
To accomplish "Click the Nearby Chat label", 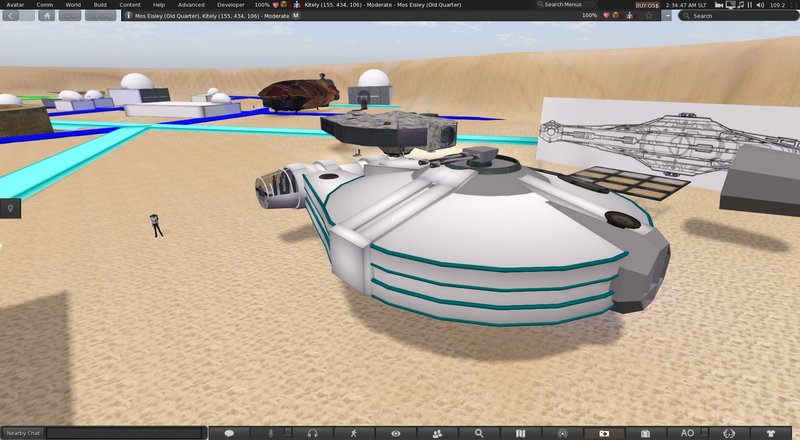I will point(23,433).
